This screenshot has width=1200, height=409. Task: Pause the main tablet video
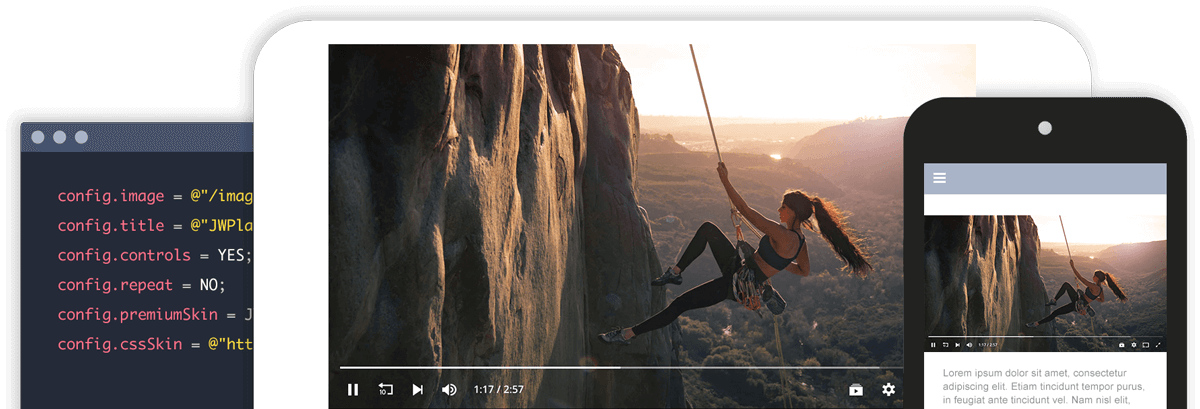(x=353, y=390)
